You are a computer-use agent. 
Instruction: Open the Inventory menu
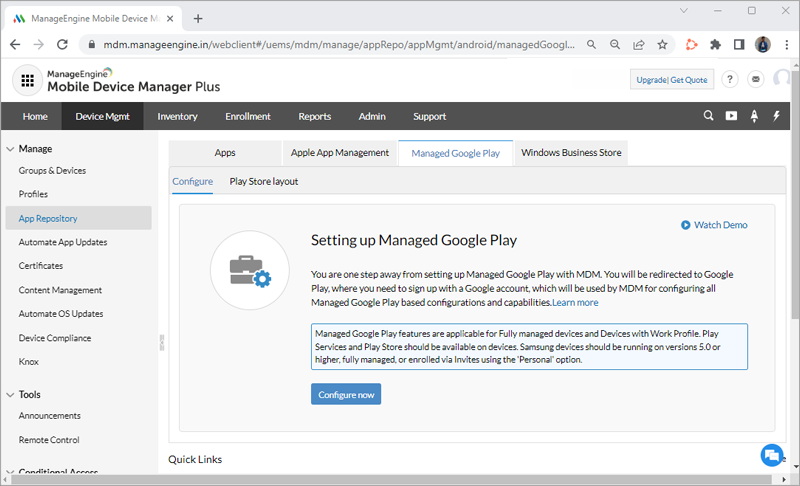coord(177,116)
